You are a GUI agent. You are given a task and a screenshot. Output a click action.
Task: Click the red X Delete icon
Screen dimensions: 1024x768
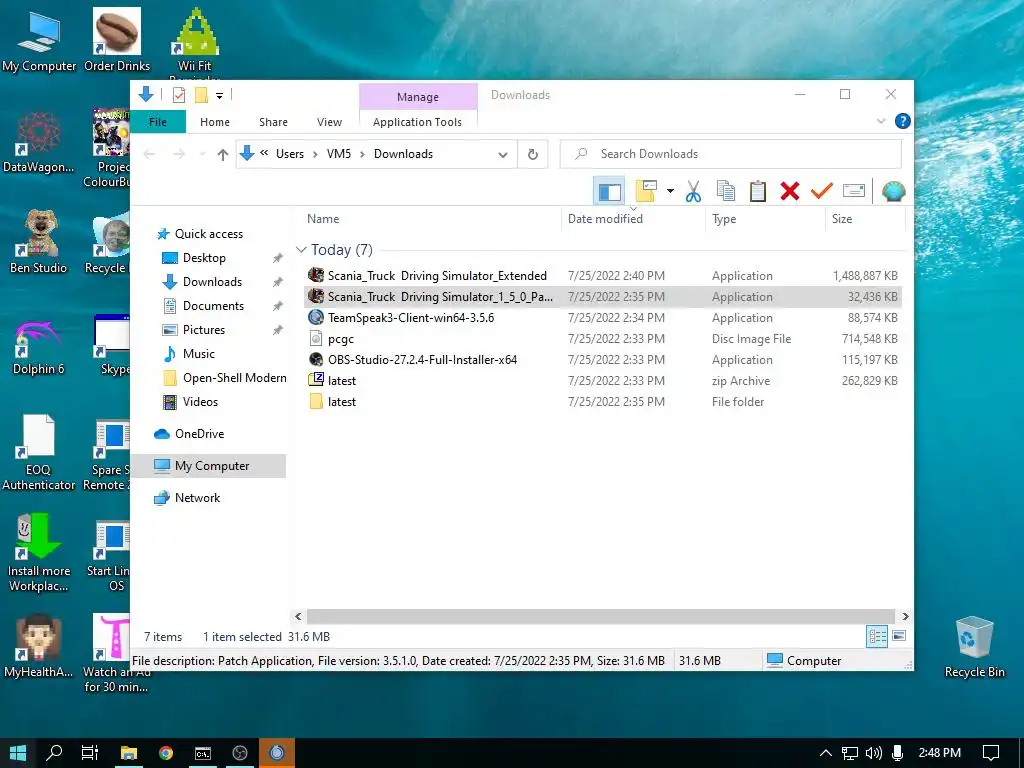(790, 191)
